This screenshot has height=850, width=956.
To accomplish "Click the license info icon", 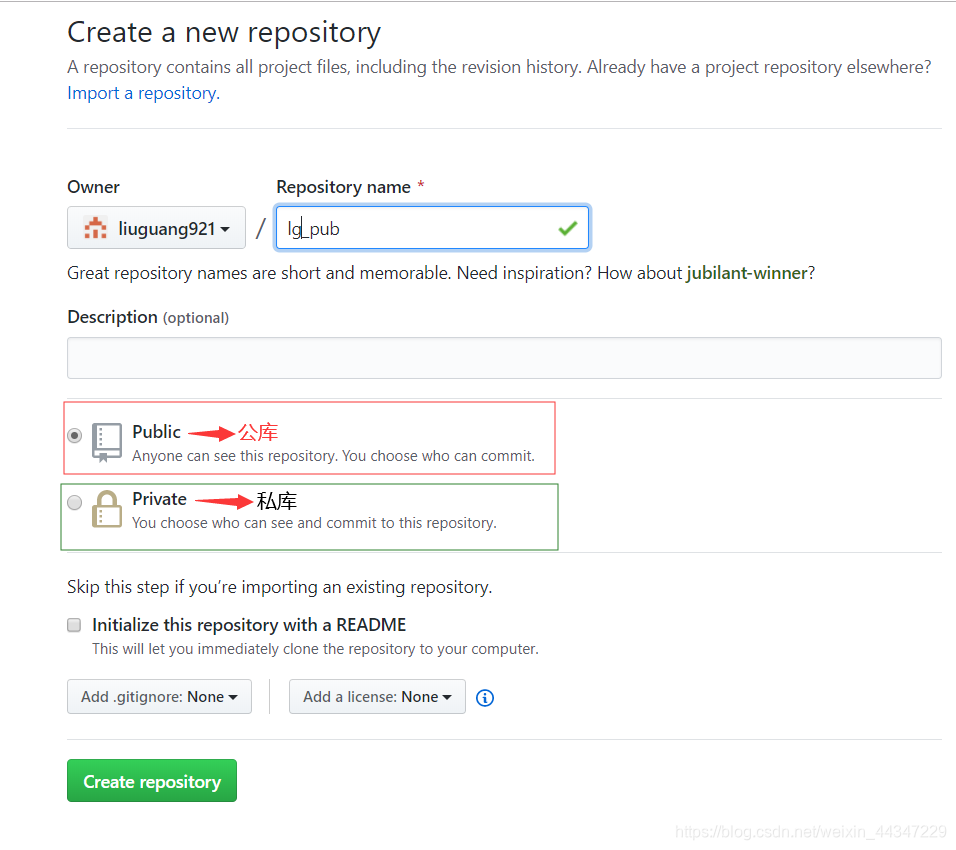I will [485, 698].
